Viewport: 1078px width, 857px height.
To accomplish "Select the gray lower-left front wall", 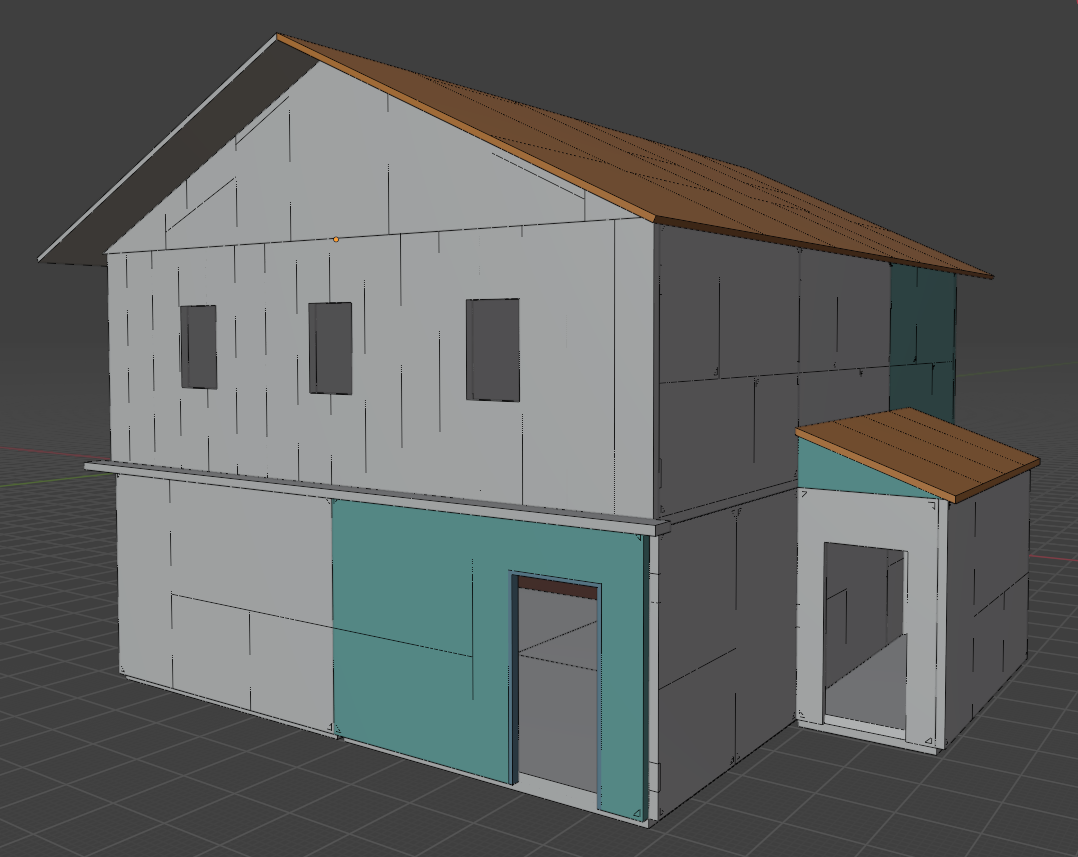I will pyautogui.click(x=225, y=600).
